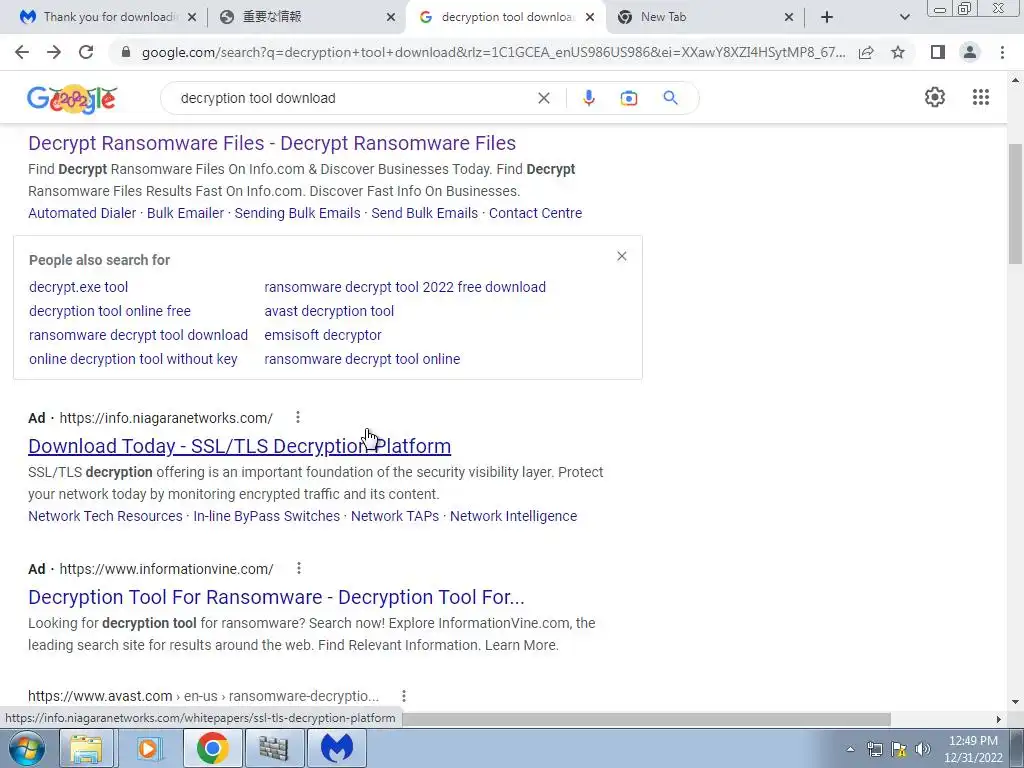
Task: Launch Windows Media Player from taskbar
Action: (148, 748)
